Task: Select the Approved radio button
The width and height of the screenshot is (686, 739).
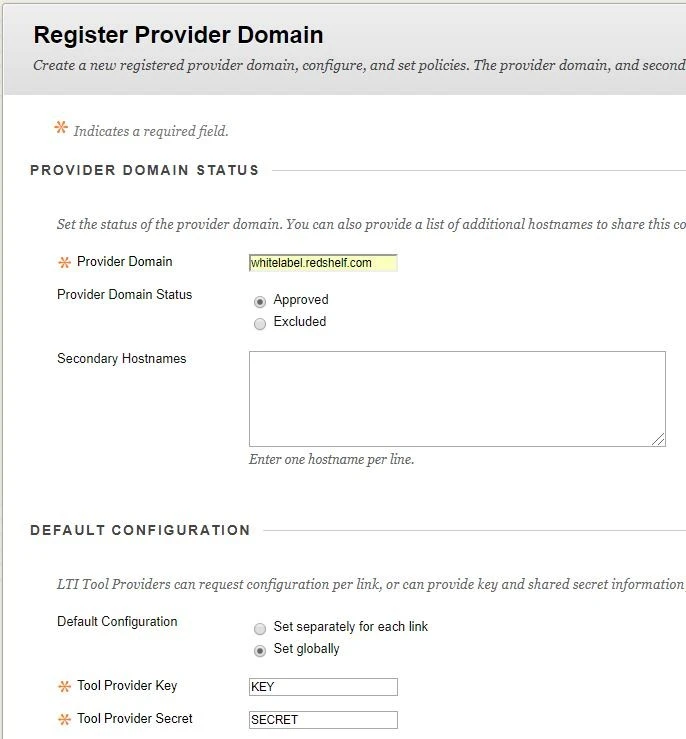Action: click(x=261, y=300)
